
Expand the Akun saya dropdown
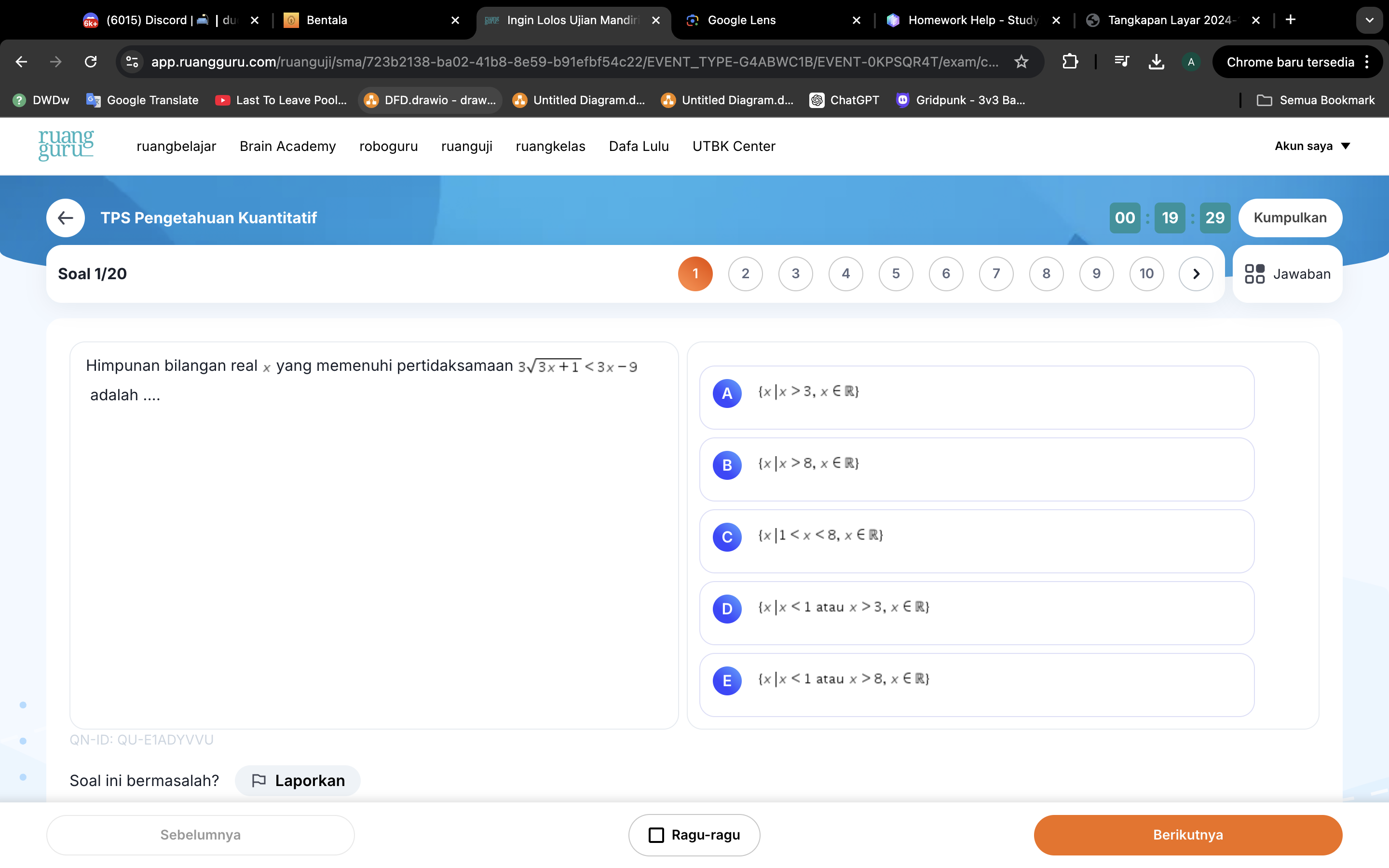tap(1312, 146)
